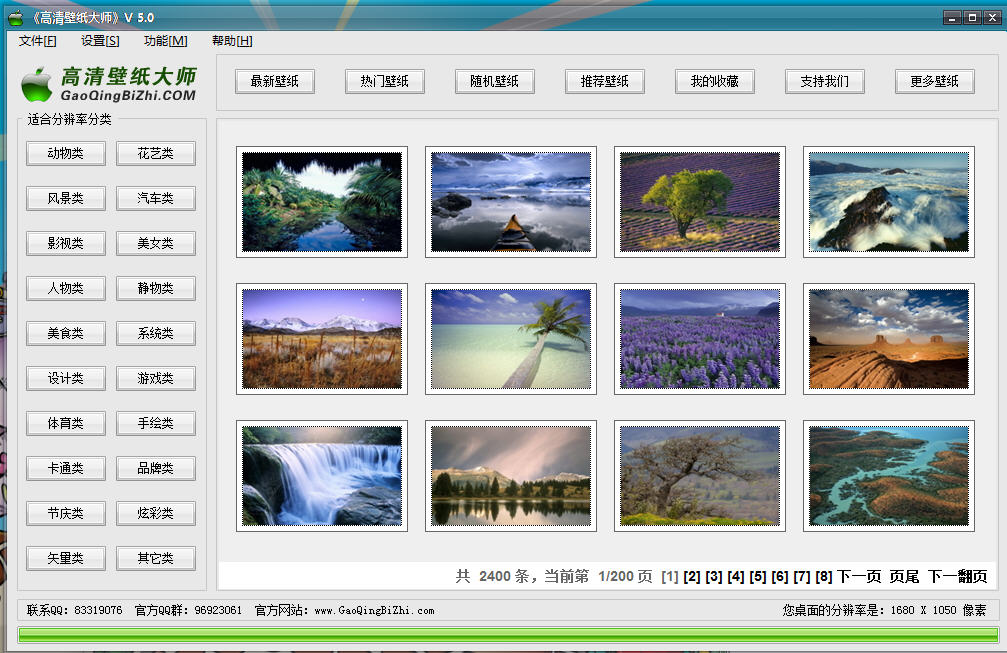Open the snowy mountains grassland wallpaper
This screenshot has height=653, width=1007.
(x=322, y=338)
